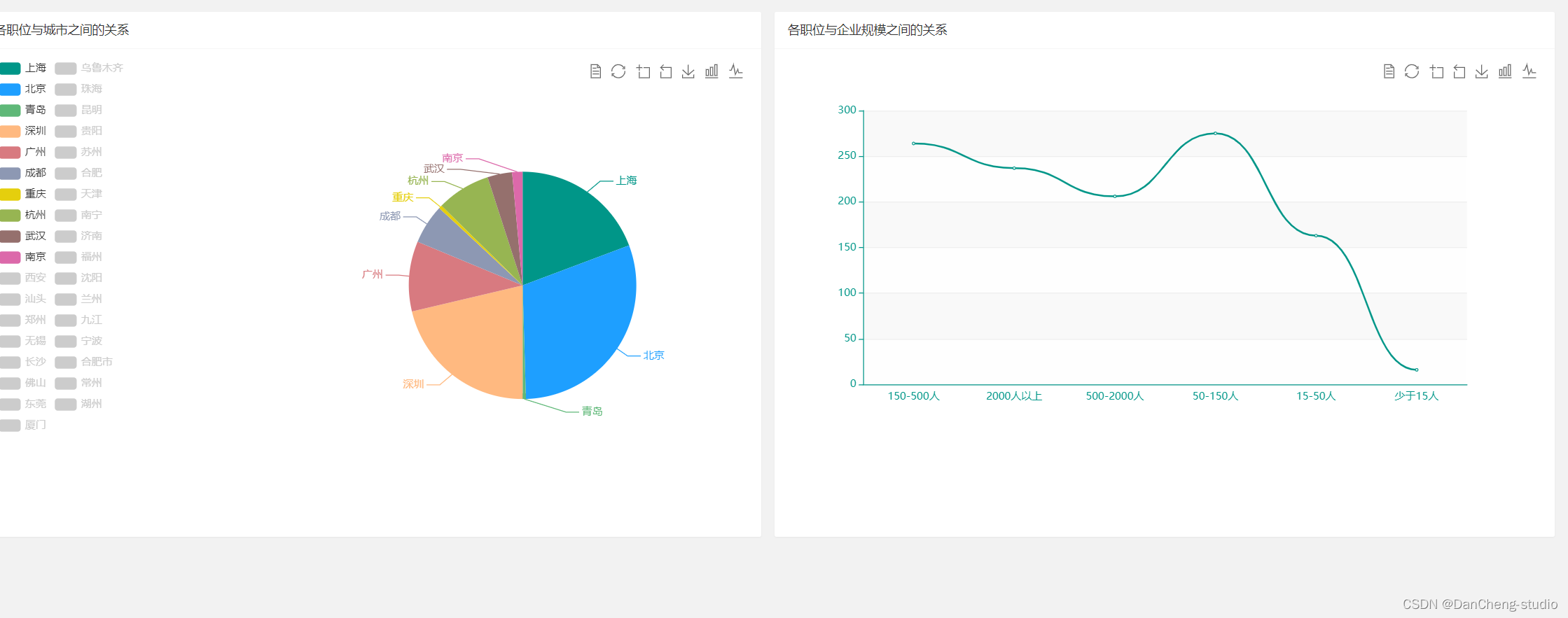Save the city pie chart as image
This screenshot has height=618, width=1568.
coord(688,71)
